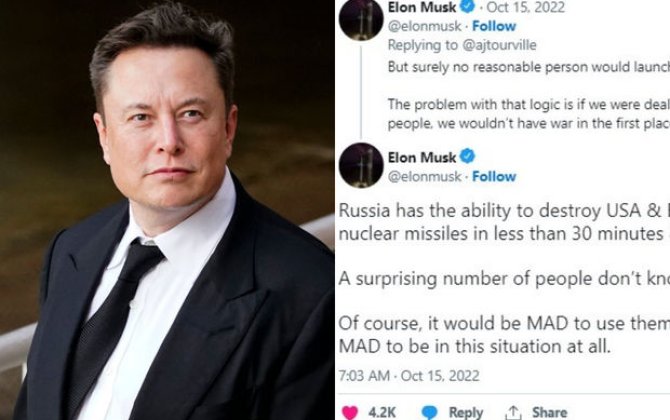Open the profile avatar of the top tweet

click(361, 19)
